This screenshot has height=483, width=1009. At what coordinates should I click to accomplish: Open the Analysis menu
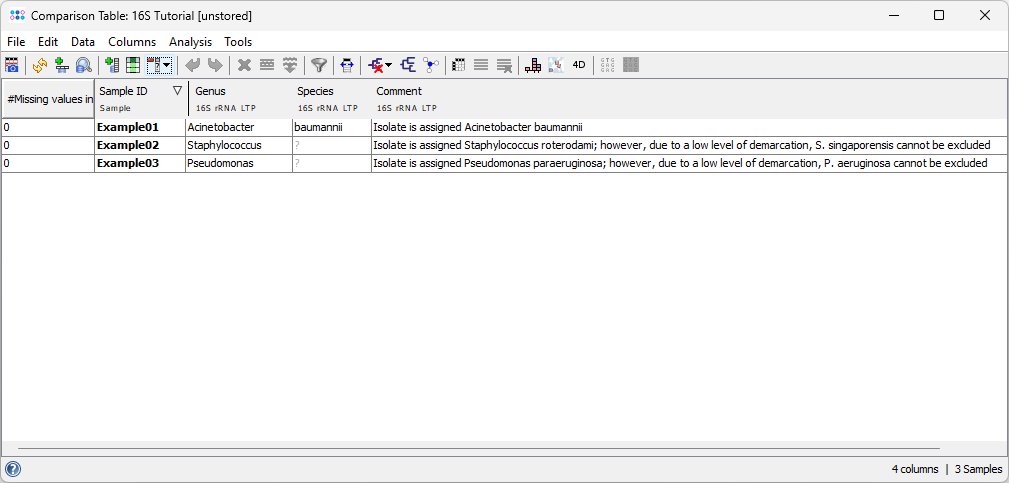[190, 42]
